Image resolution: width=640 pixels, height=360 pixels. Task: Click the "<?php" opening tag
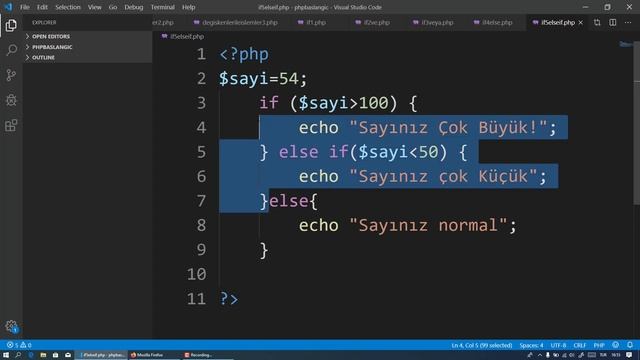point(244,54)
